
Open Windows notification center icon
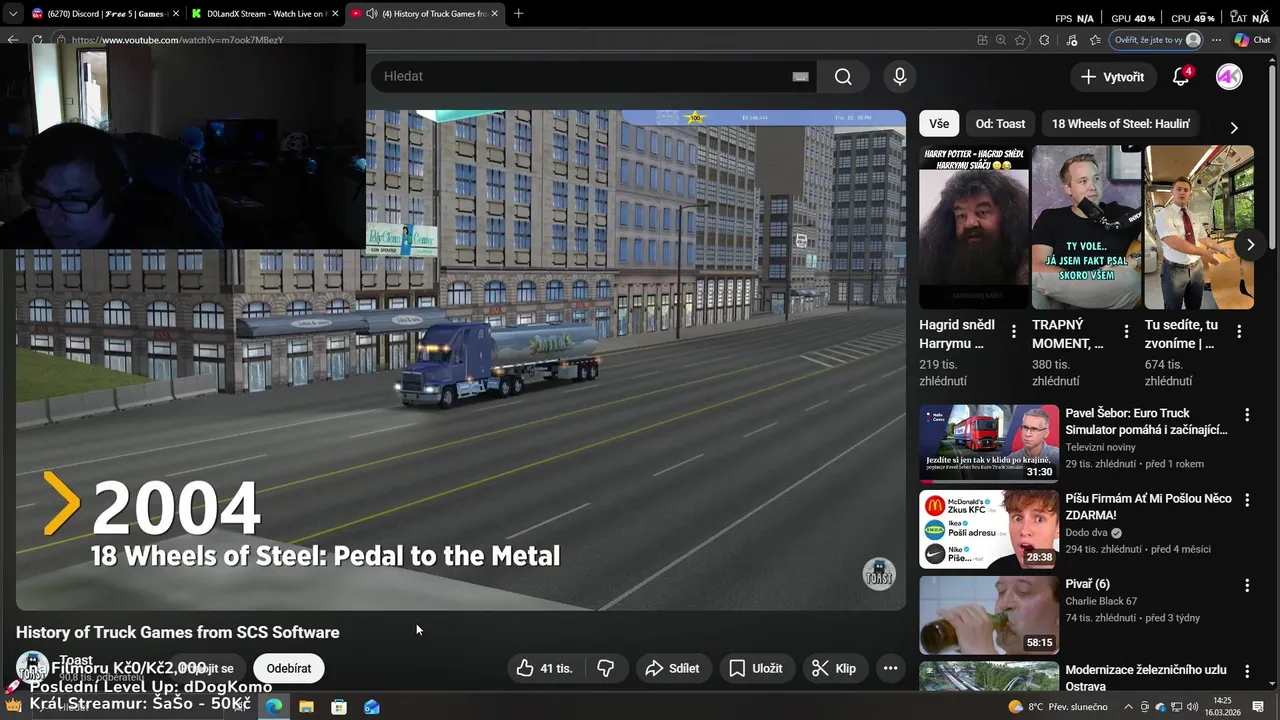[1258, 707]
